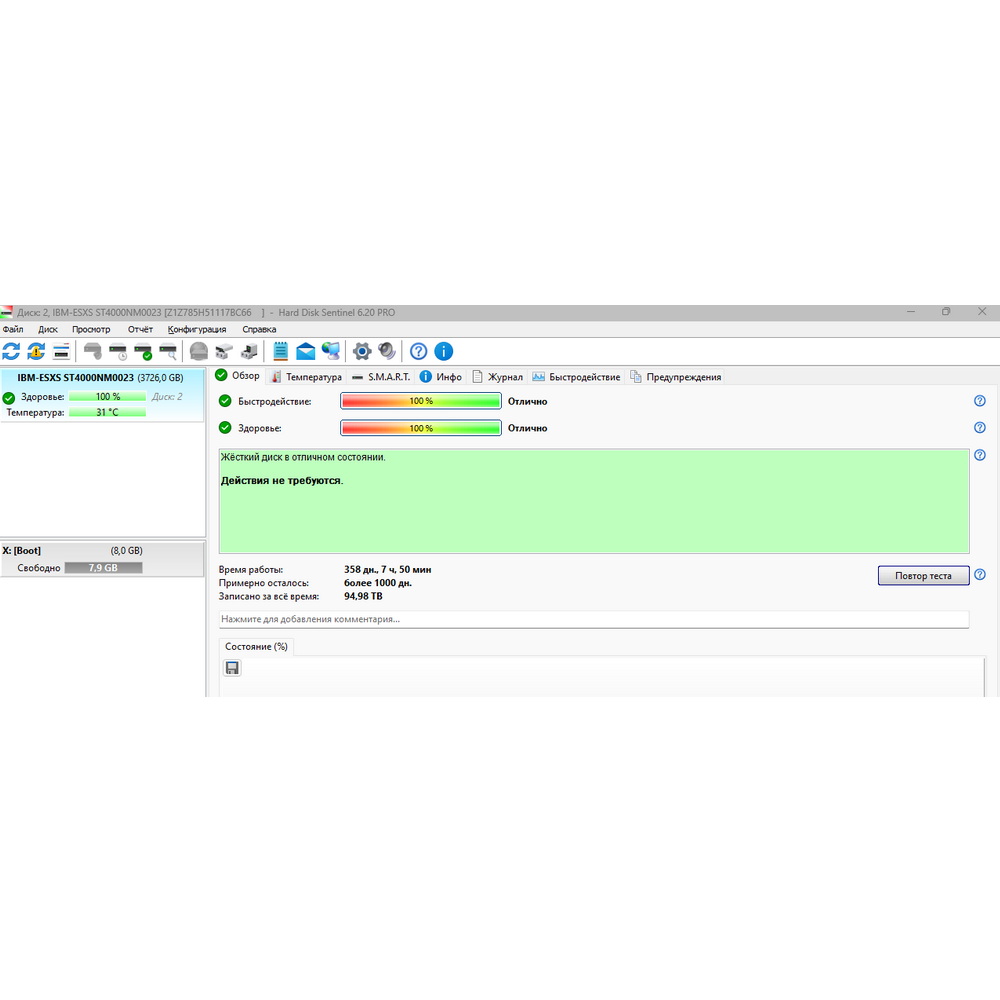
Task: Click the Повтор теста button
Action: tap(923, 575)
